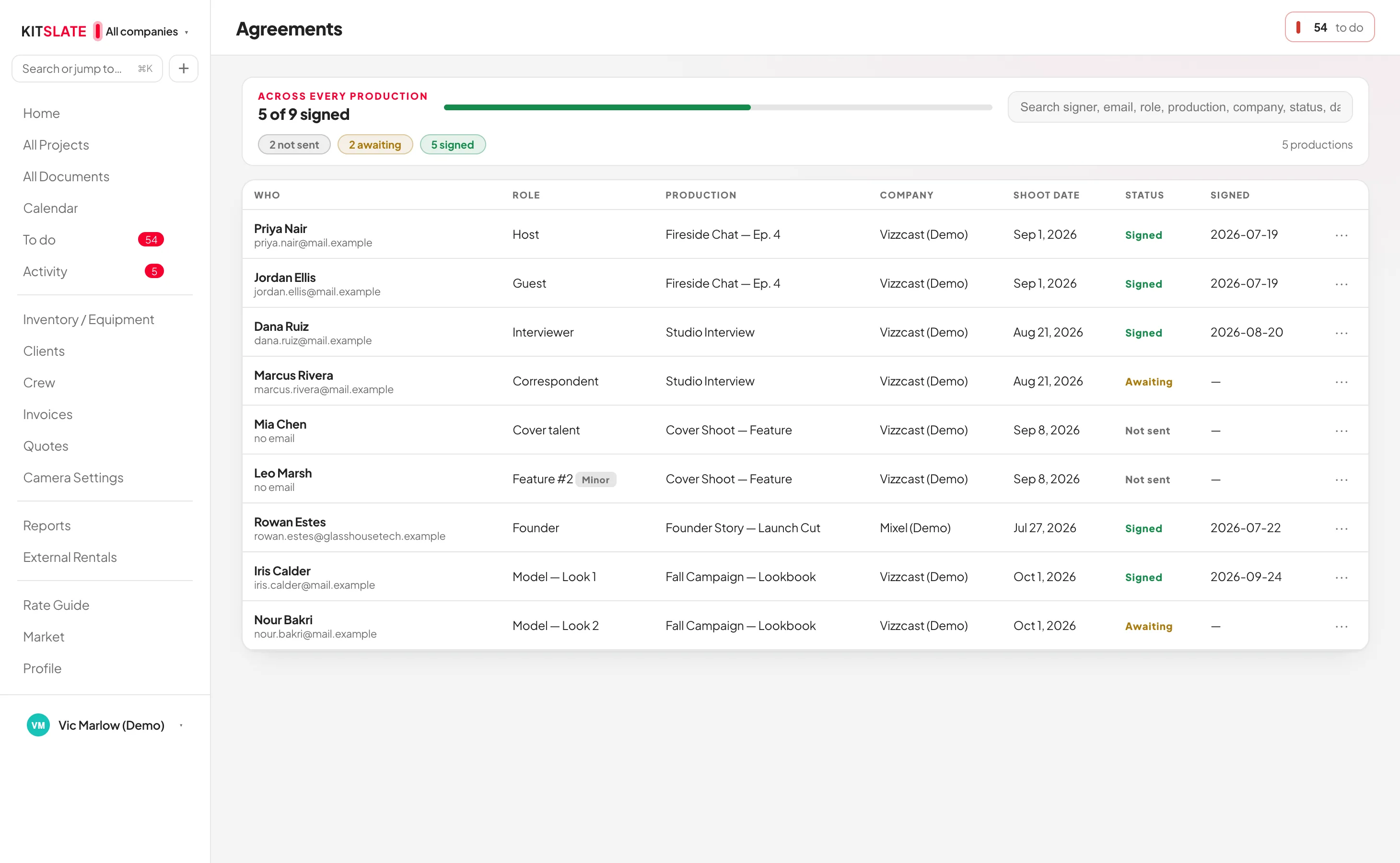Click the signed progress bar
Image resolution: width=1400 pixels, height=863 pixels.
[718, 107]
